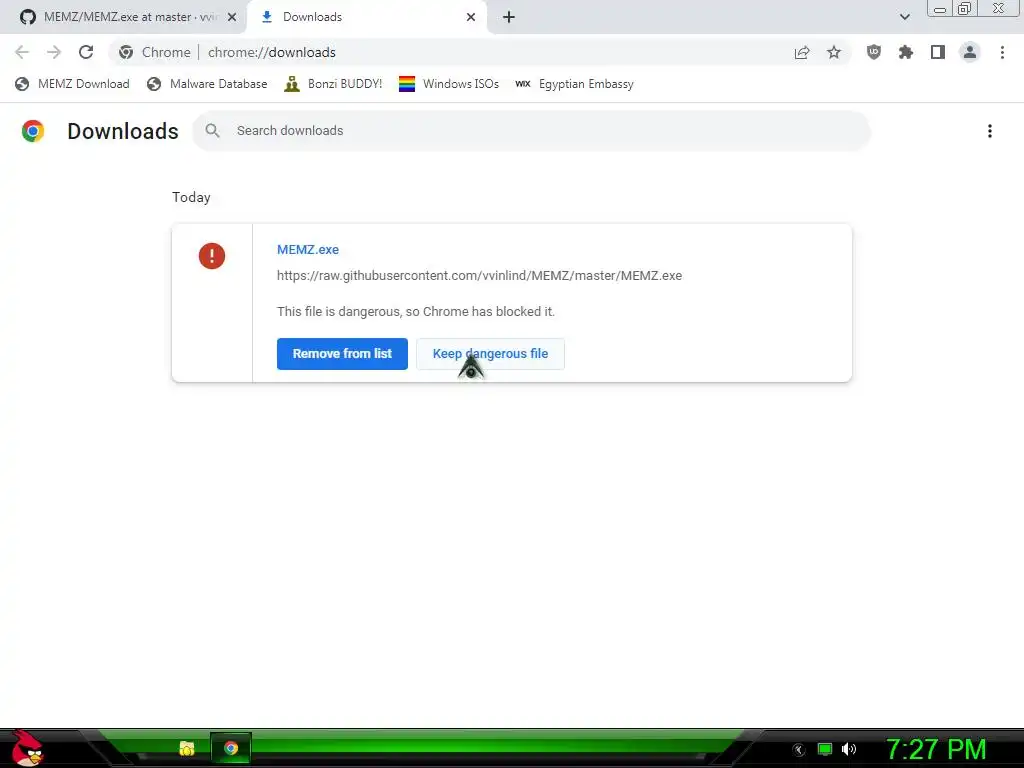1024x768 pixels.
Task: Open a new tab with plus button
Action: 509,17
